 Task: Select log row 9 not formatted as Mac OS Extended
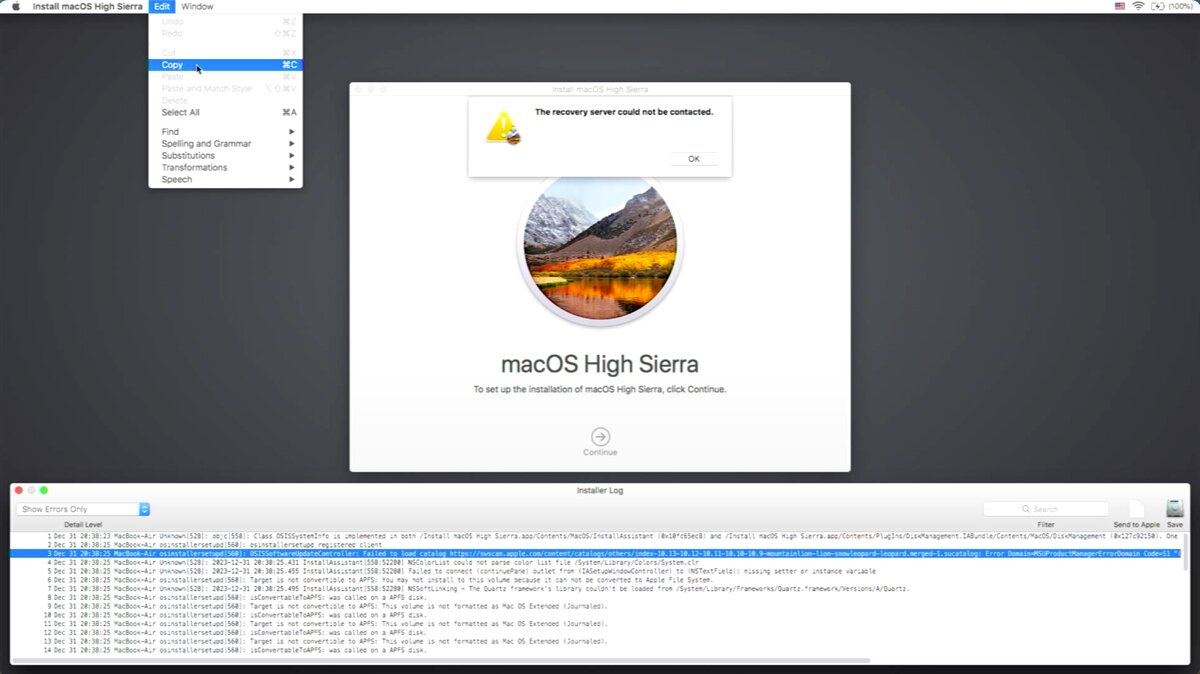[597, 606]
